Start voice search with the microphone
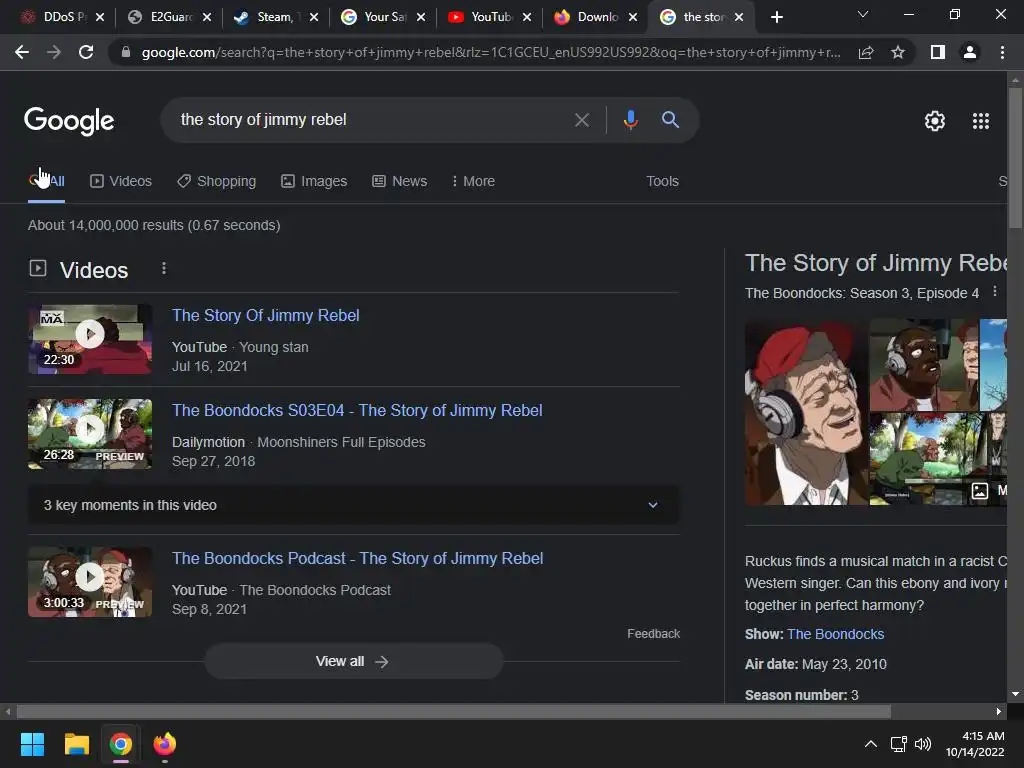The image size is (1024, 768). [x=630, y=120]
